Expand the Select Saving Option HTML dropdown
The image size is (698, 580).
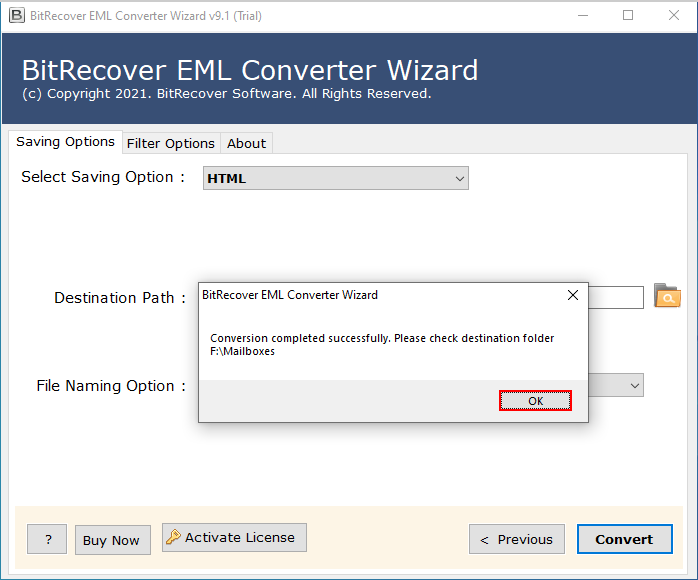coord(336,178)
